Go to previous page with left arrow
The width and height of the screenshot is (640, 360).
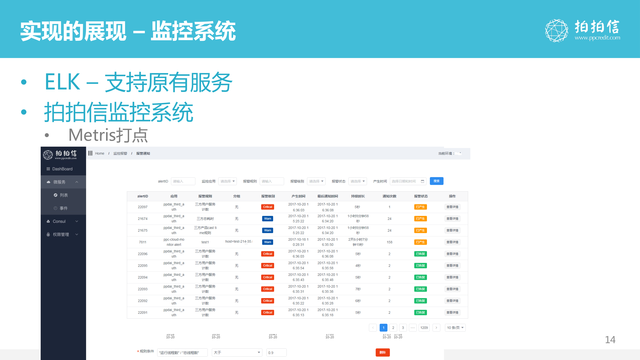[x=373, y=328]
